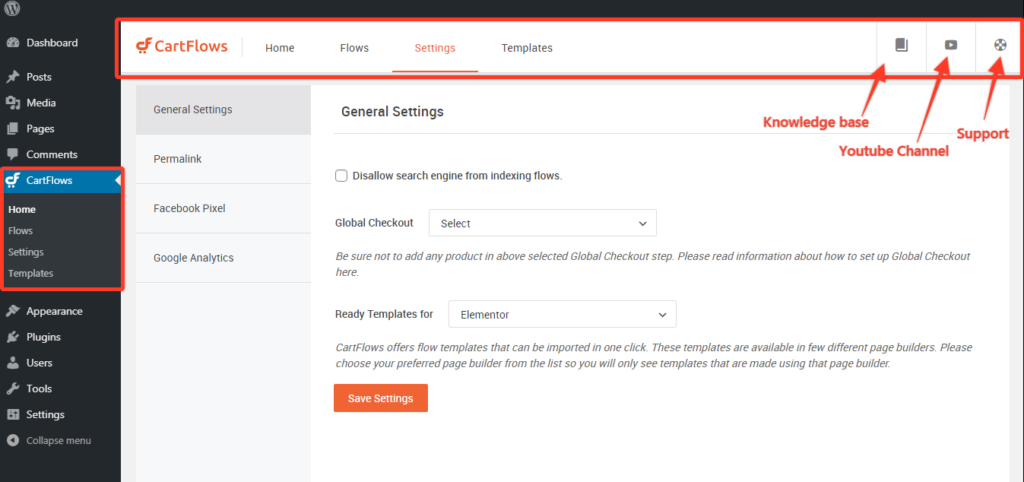Open Users in WordPress sidebar
The image size is (1024, 482).
pyautogui.click(x=39, y=362)
